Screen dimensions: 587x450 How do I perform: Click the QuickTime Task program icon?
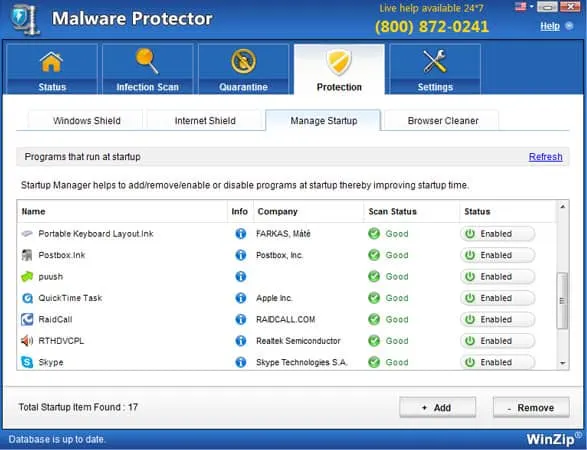27,298
